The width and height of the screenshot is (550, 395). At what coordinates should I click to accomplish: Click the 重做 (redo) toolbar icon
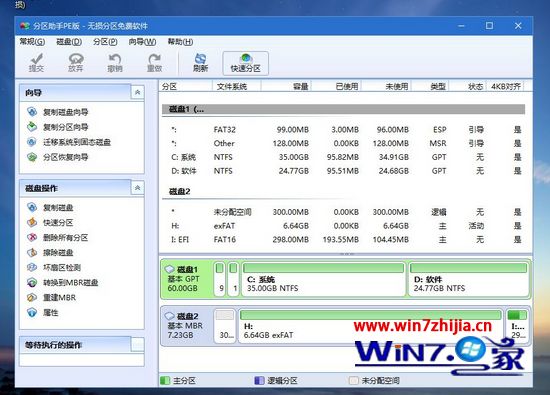point(154,63)
